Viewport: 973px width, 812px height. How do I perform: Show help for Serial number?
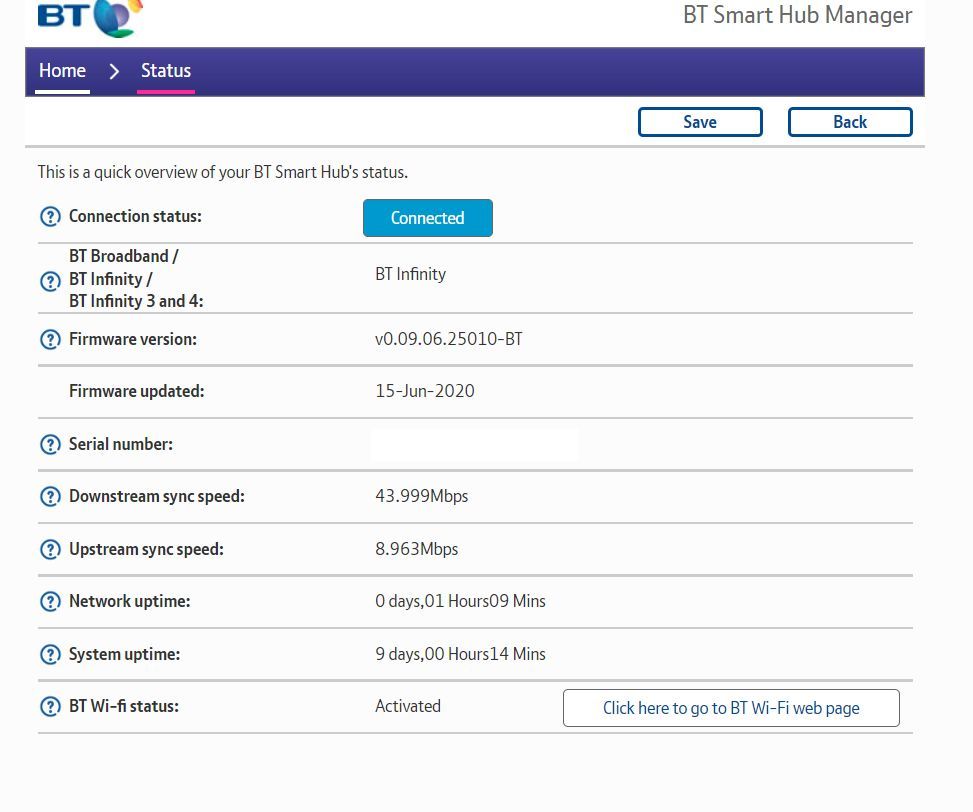50,445
